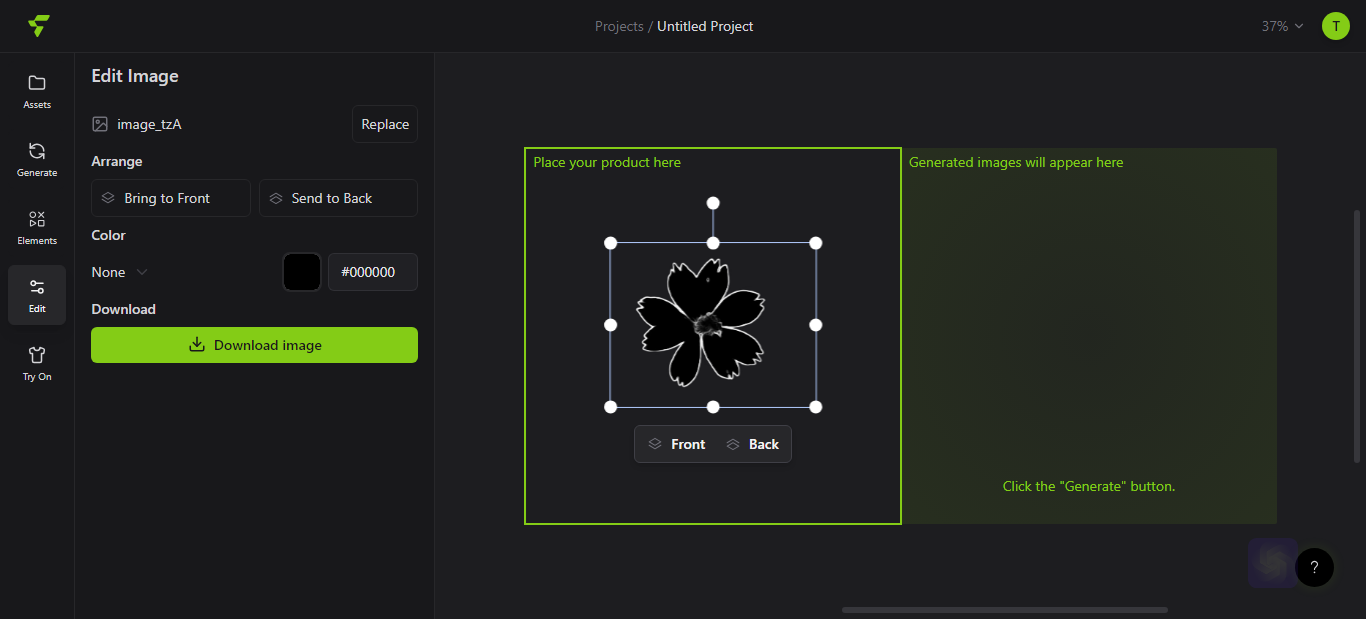Click the #000000 hex color field

pyautogui.click(x=373, y=272)
